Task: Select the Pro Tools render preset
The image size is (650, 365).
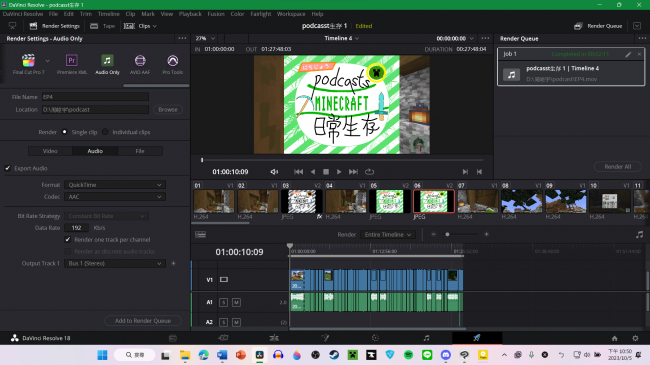Action: click(172, 64)
